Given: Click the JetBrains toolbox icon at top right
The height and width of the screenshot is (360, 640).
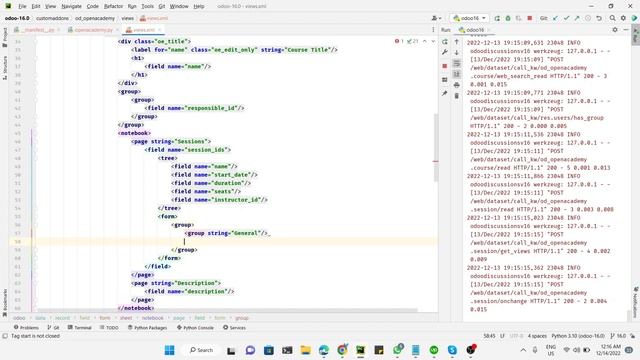Looking at the screenshot, I should [x=634, y=18].
